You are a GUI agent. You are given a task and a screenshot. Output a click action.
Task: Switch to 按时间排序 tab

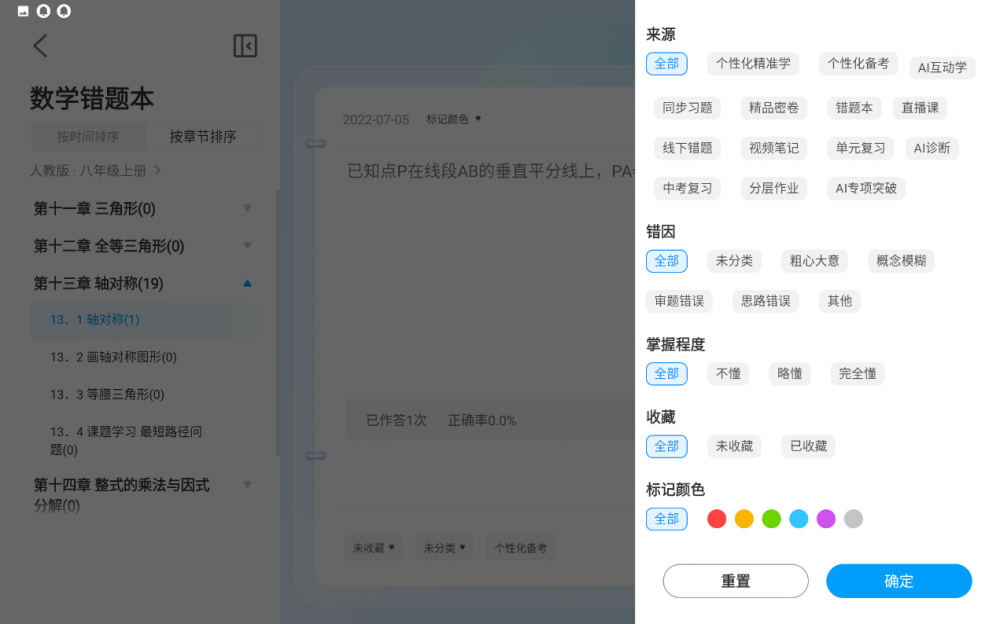point(88,137)
